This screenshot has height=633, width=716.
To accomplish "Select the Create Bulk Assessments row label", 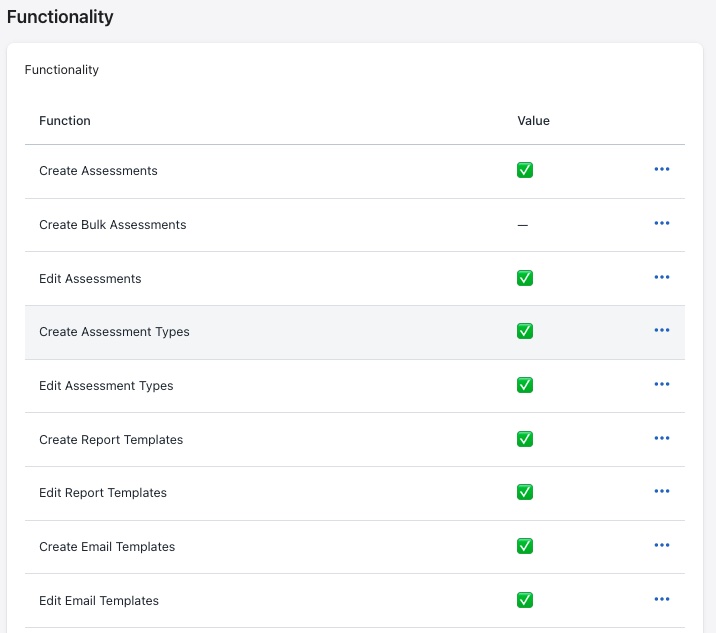I will (112, 225).
